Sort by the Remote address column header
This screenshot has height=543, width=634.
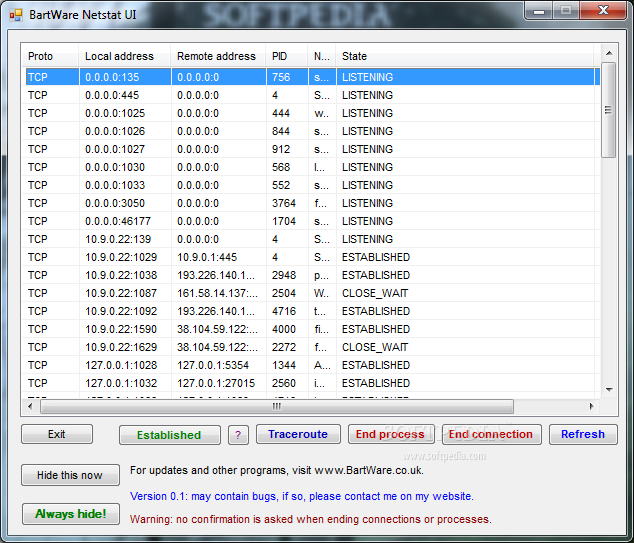(x=218, y=56)
